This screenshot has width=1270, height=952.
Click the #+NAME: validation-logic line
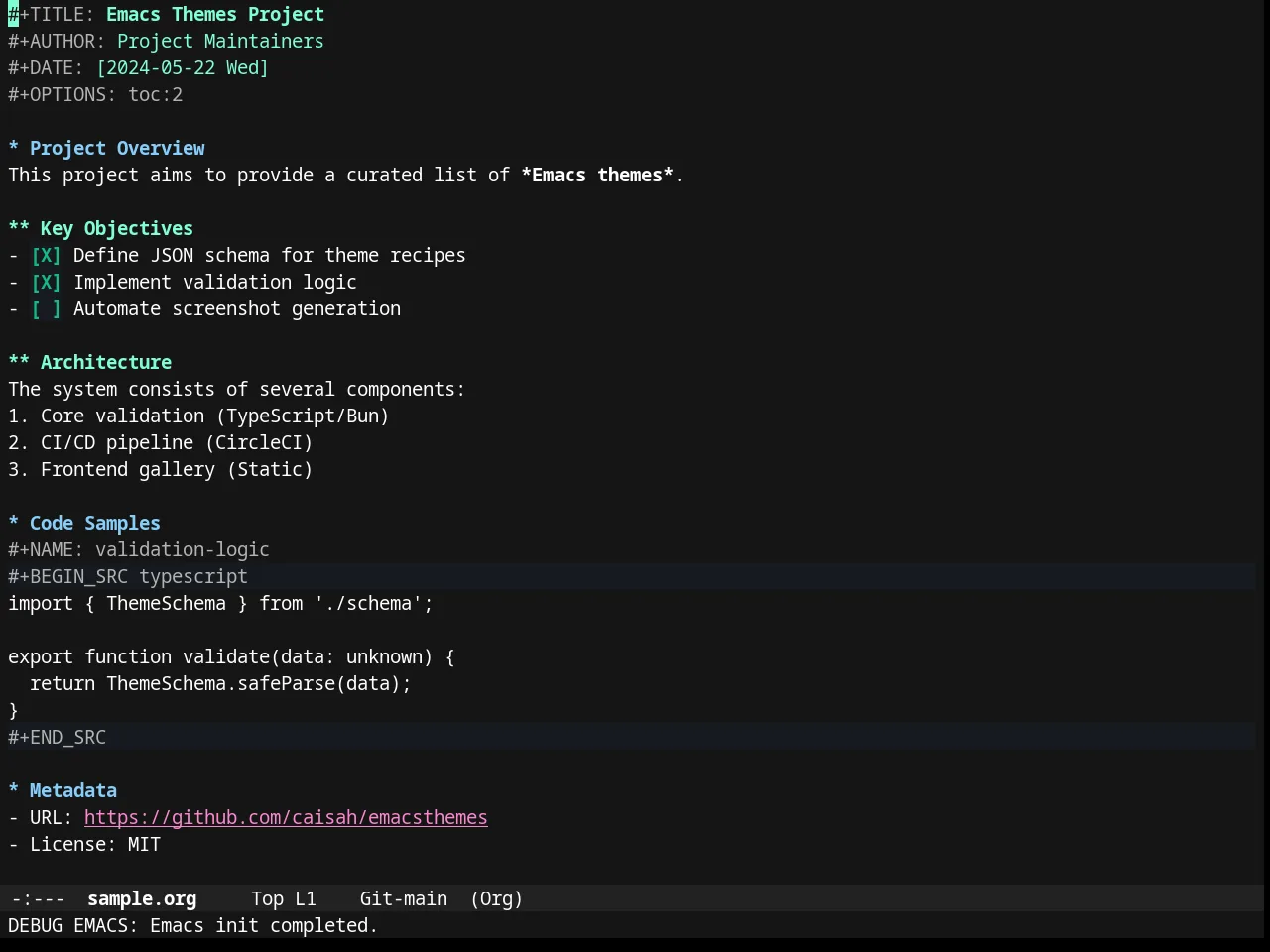tap(139, 549)
